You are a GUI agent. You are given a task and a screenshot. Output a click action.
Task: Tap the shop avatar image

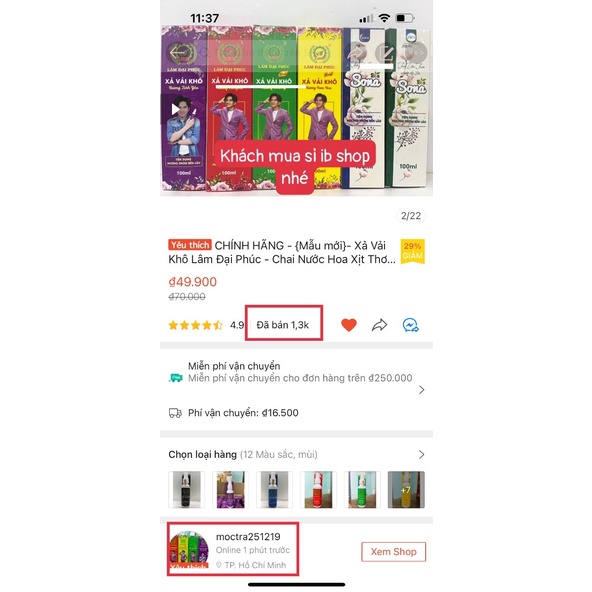188,550
